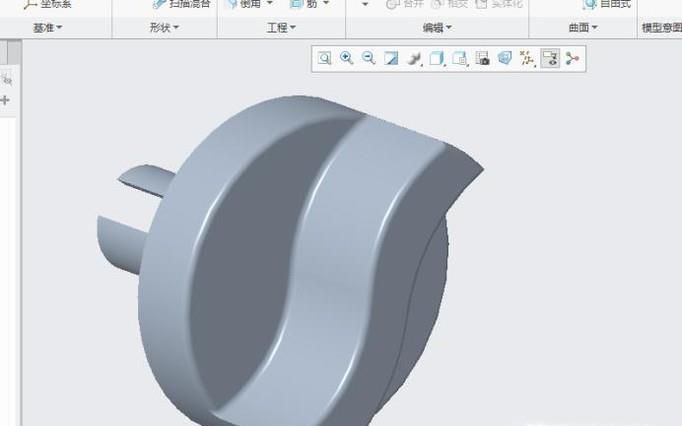Click the Repaint screen icon
The image size is (682, 426).
(x=392, y=59)
